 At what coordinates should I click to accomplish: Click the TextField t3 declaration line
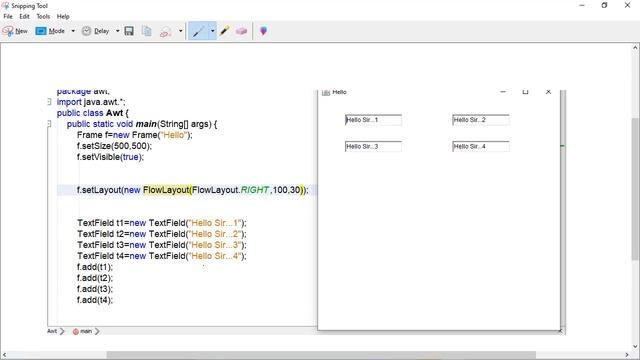point(162,245)
